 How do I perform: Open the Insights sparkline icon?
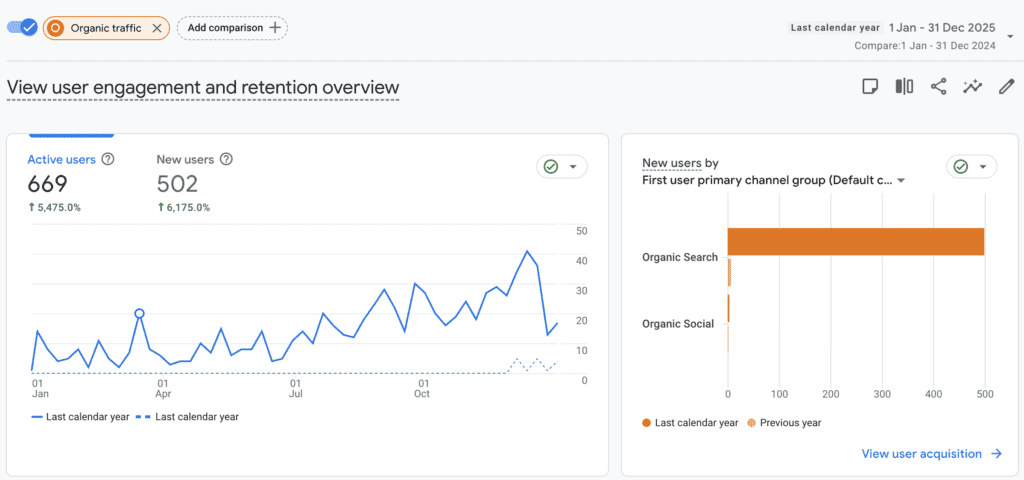(x=972, y=87)
